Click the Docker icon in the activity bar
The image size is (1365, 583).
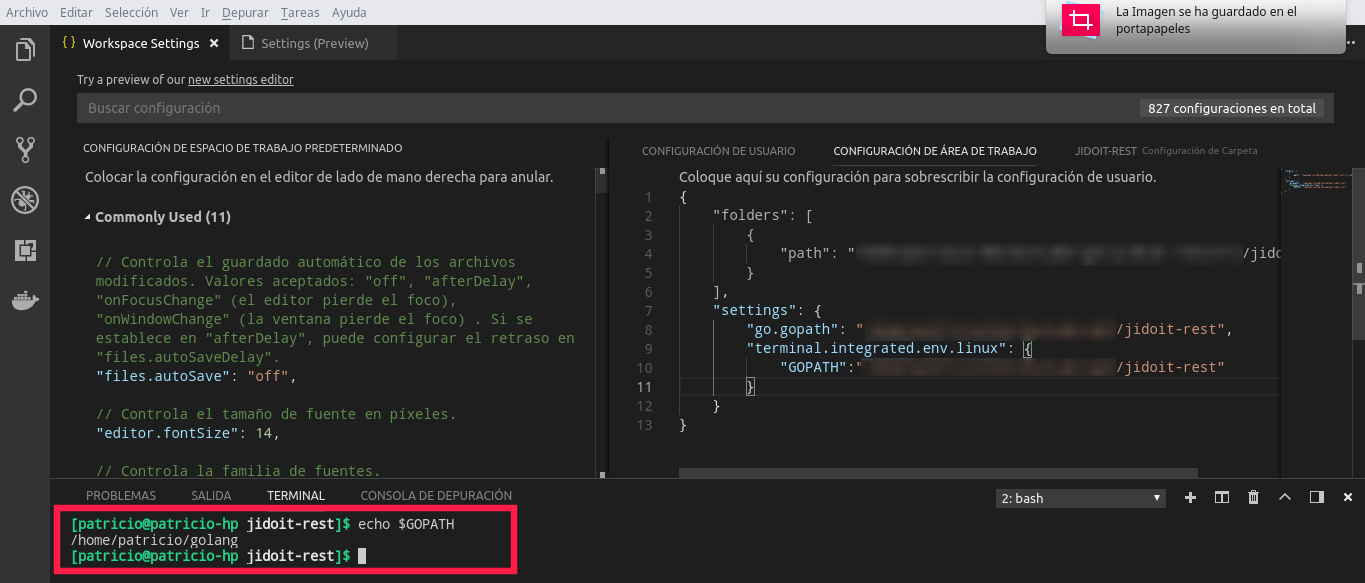[x=25, y=300]
